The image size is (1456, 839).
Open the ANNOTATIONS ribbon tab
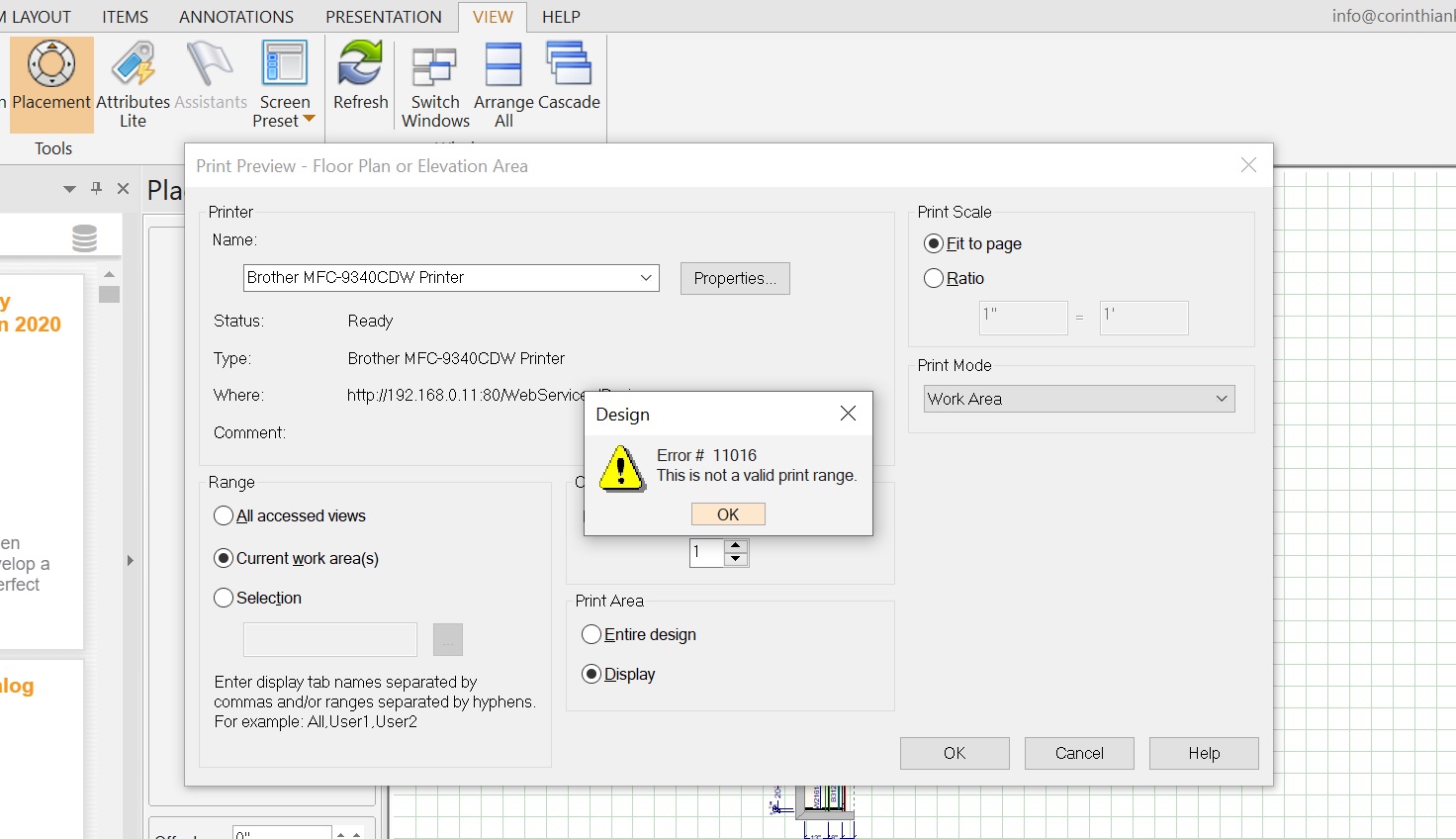tap(236, 17)
